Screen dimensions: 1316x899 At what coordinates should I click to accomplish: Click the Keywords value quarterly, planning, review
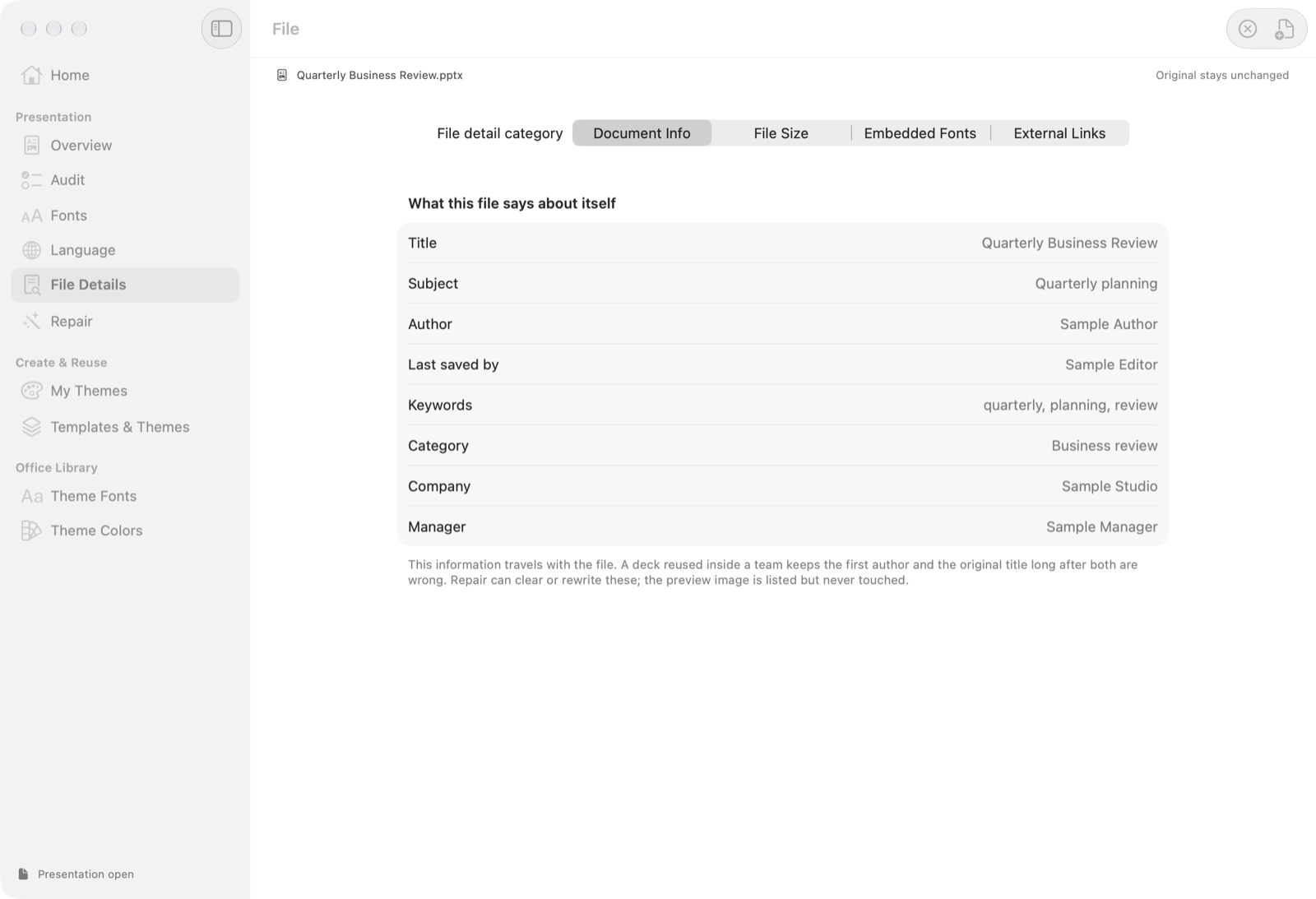pos(1070,405)
